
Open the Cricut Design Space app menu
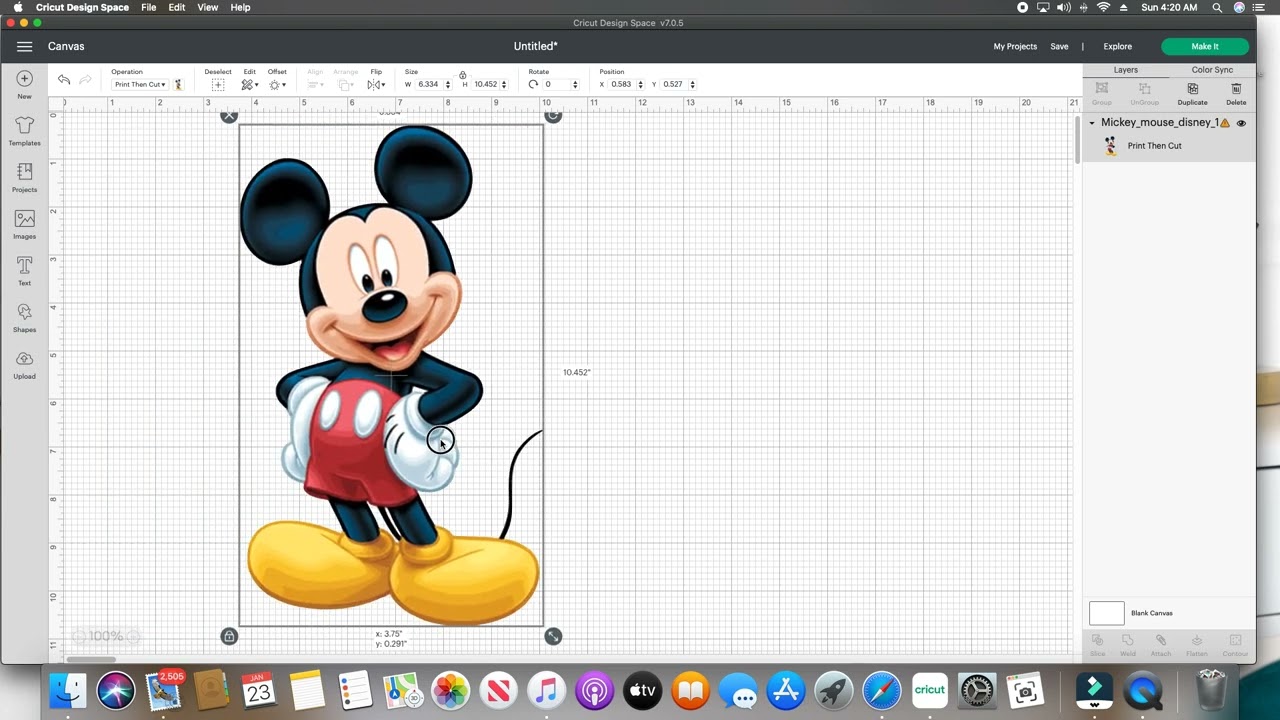click(x=82, y=7)
